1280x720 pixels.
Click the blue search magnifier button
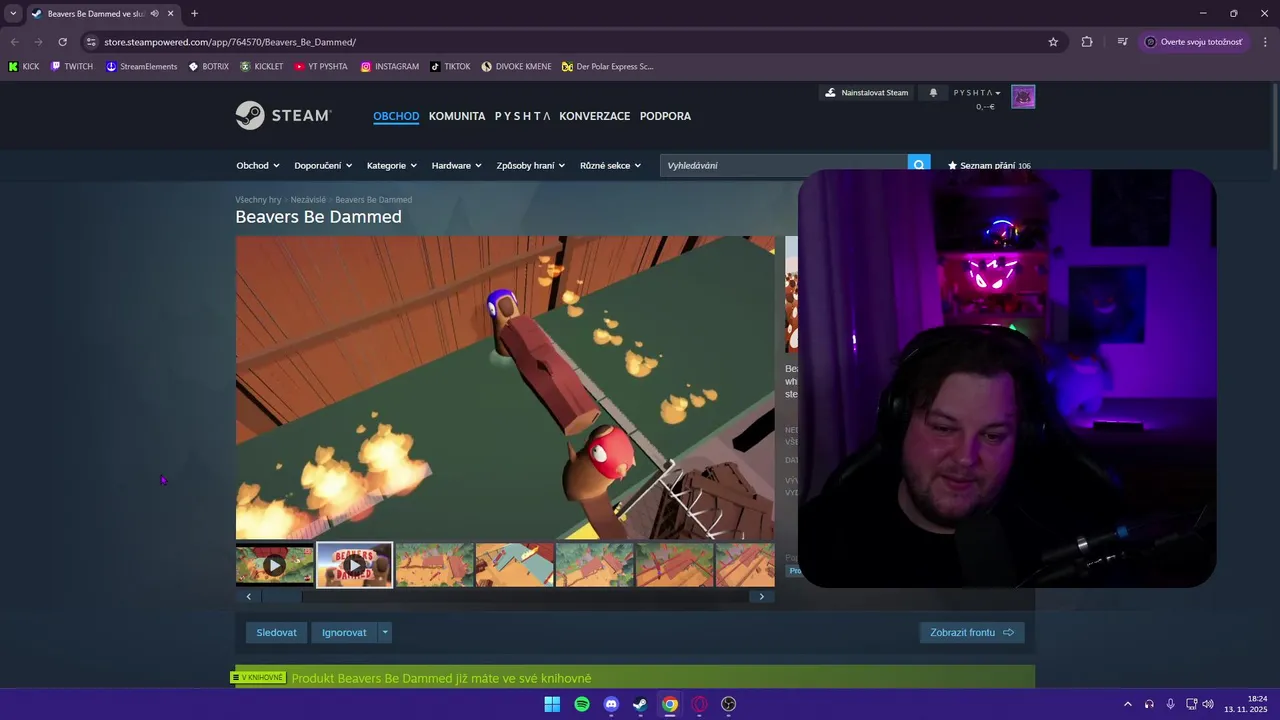[x=919, y=165]
